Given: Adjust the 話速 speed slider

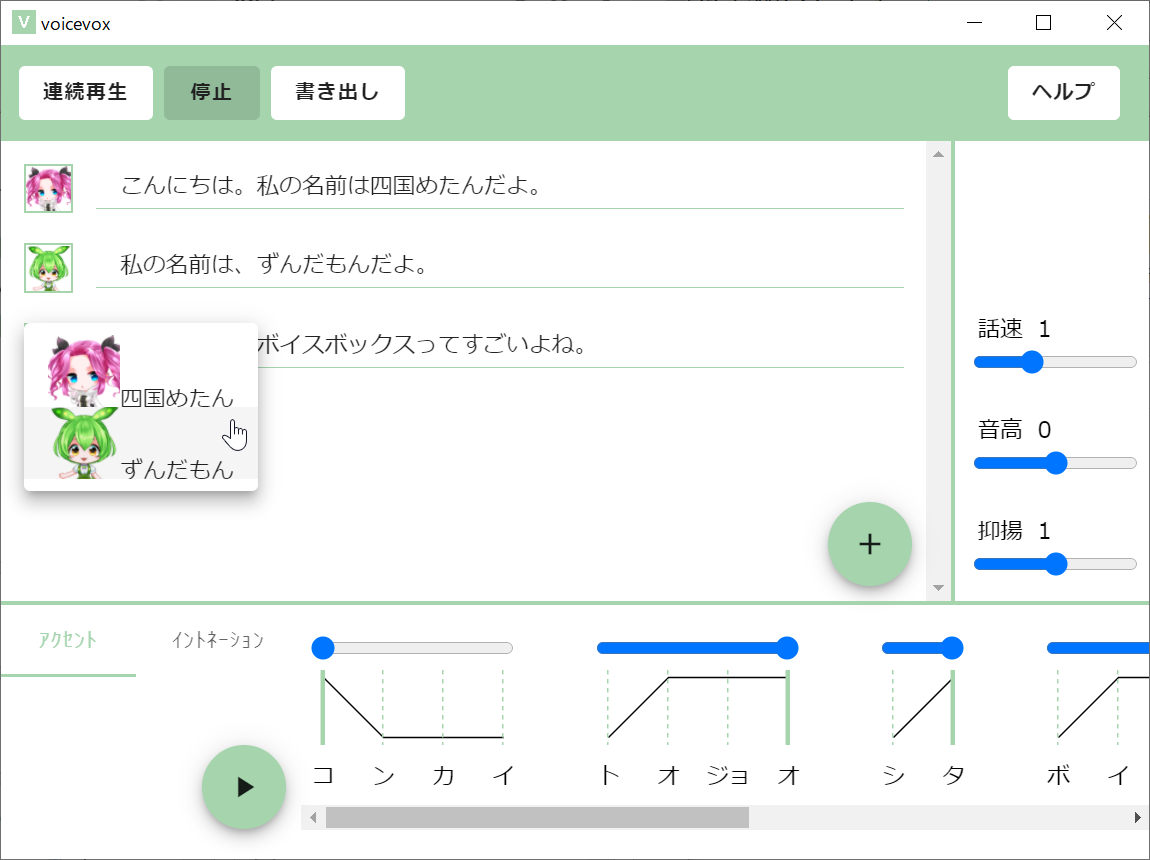Looking at the screenshot, I should [x=1055, y=362].
